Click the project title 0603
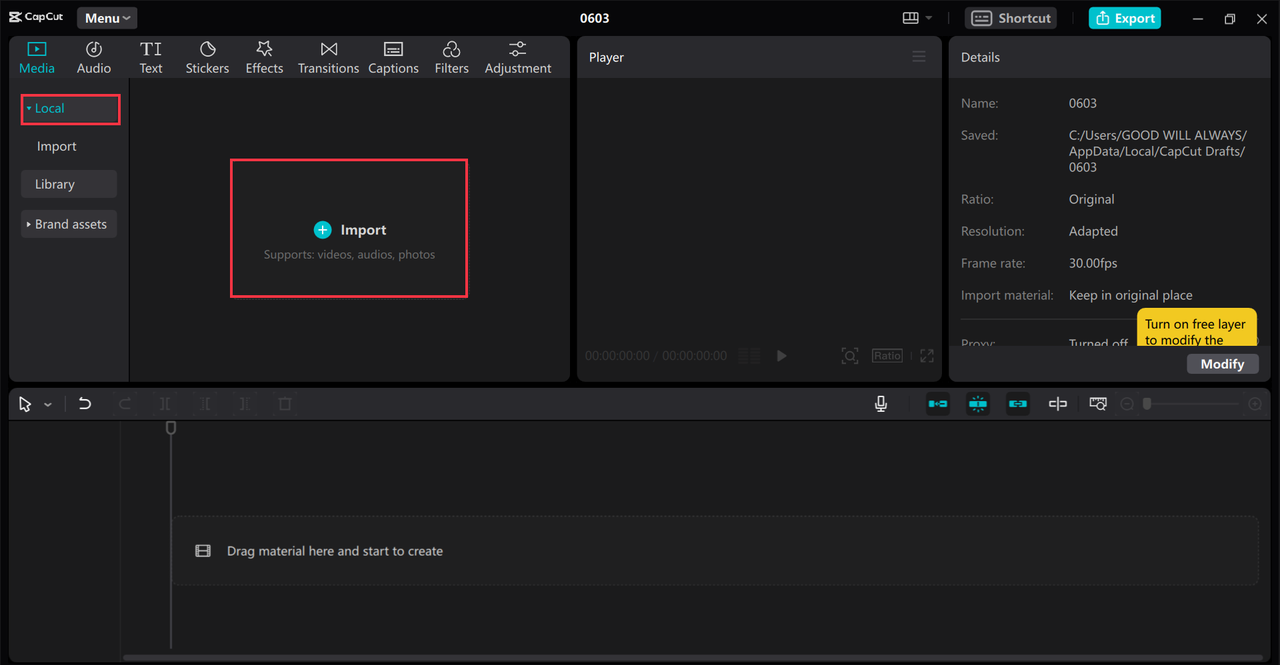This screenshot has height=665, width=1280. (x=595, y=18)
